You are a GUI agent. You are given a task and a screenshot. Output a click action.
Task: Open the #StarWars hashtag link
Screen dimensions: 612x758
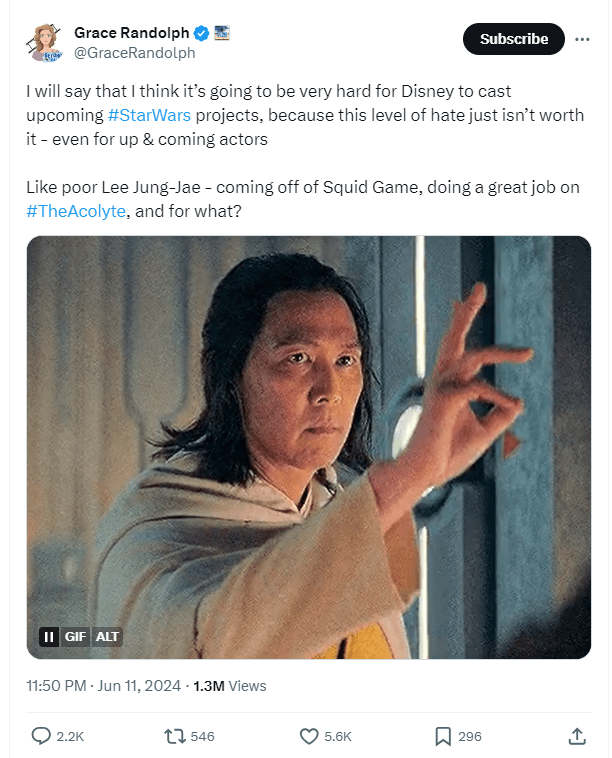[x=149, y=115]
